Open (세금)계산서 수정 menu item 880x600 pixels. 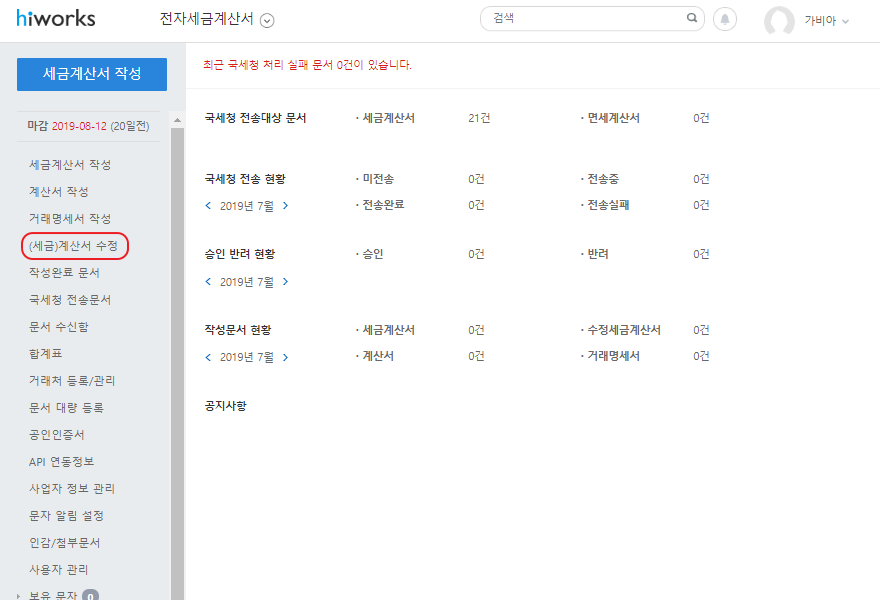[75, 246]
